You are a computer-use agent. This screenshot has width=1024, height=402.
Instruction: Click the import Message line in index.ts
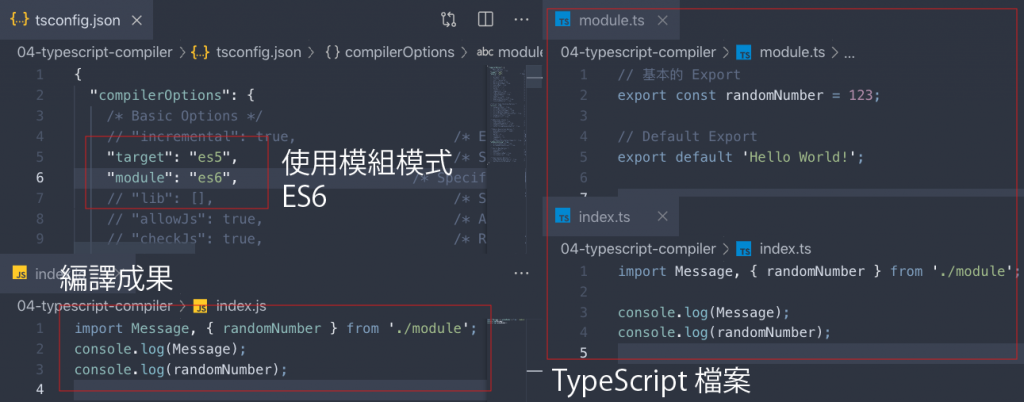pos(819,271)
